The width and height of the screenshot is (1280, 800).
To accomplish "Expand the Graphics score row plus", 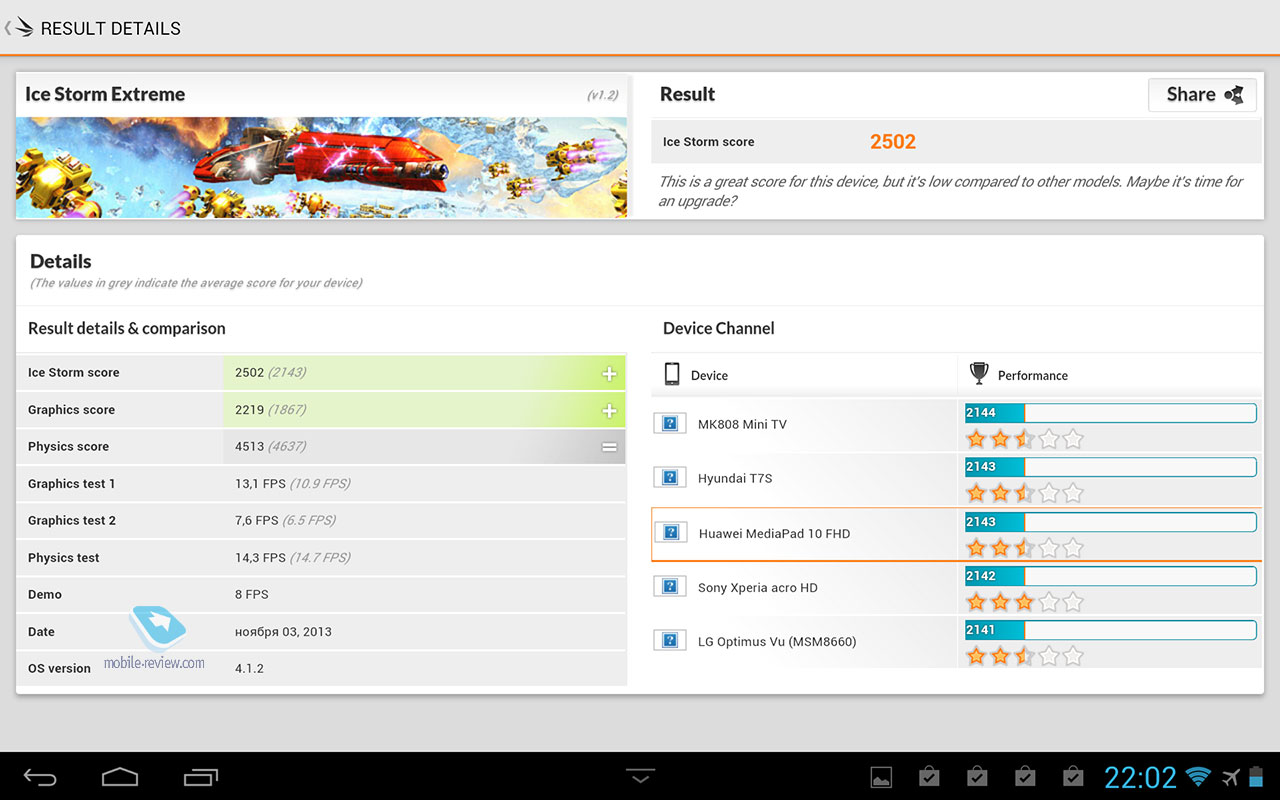I will 609,411.
